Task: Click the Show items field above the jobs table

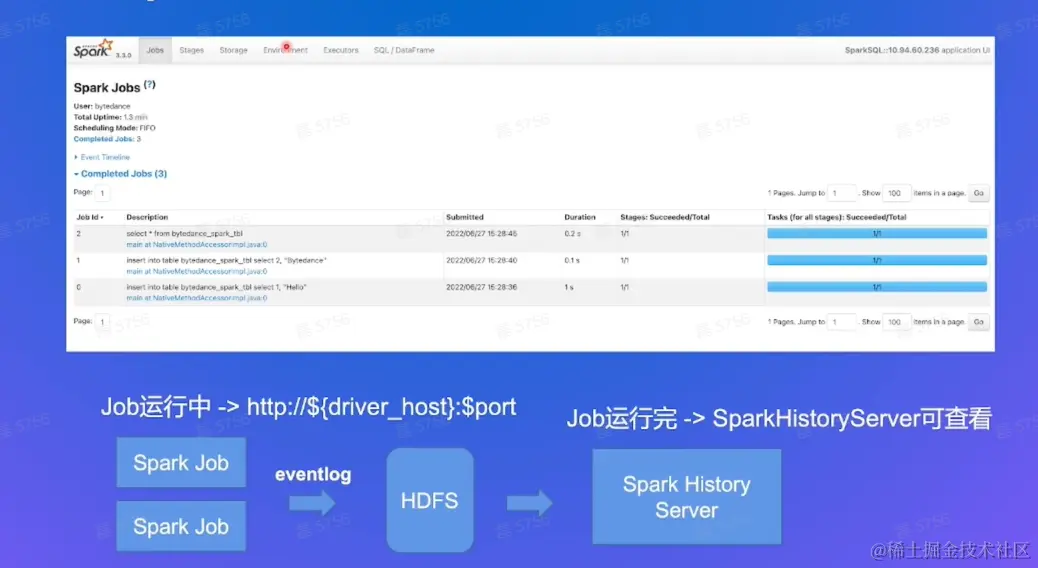Action: click(x=896, y=193)
